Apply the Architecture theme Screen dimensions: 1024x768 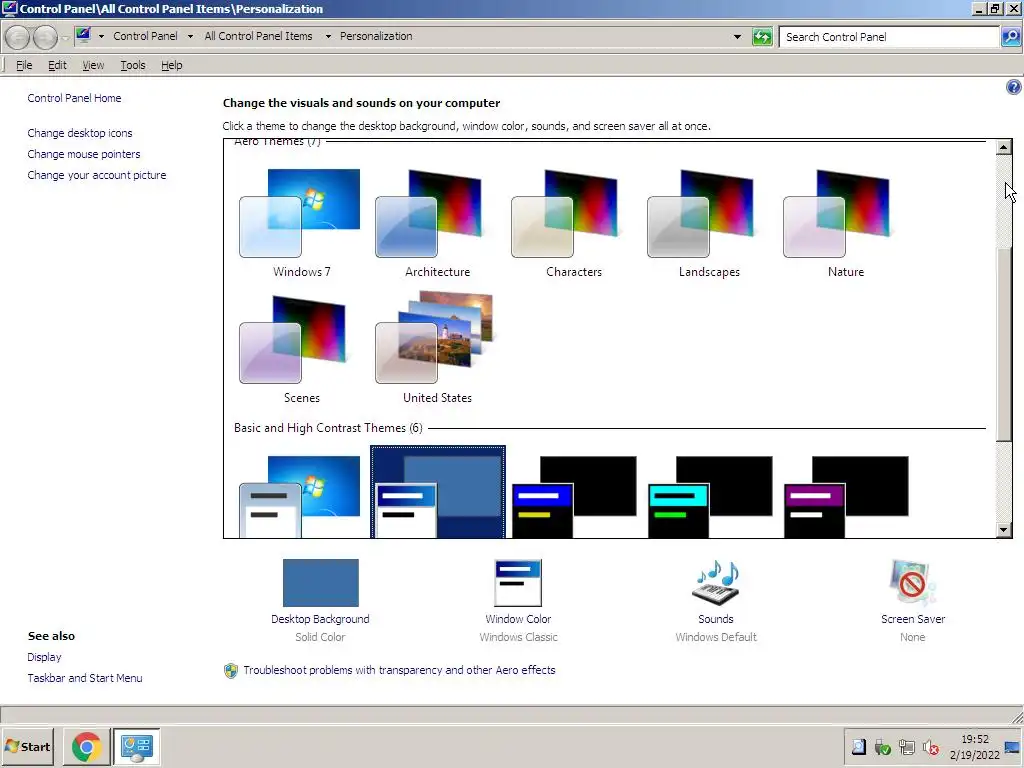tap(436, 224)
